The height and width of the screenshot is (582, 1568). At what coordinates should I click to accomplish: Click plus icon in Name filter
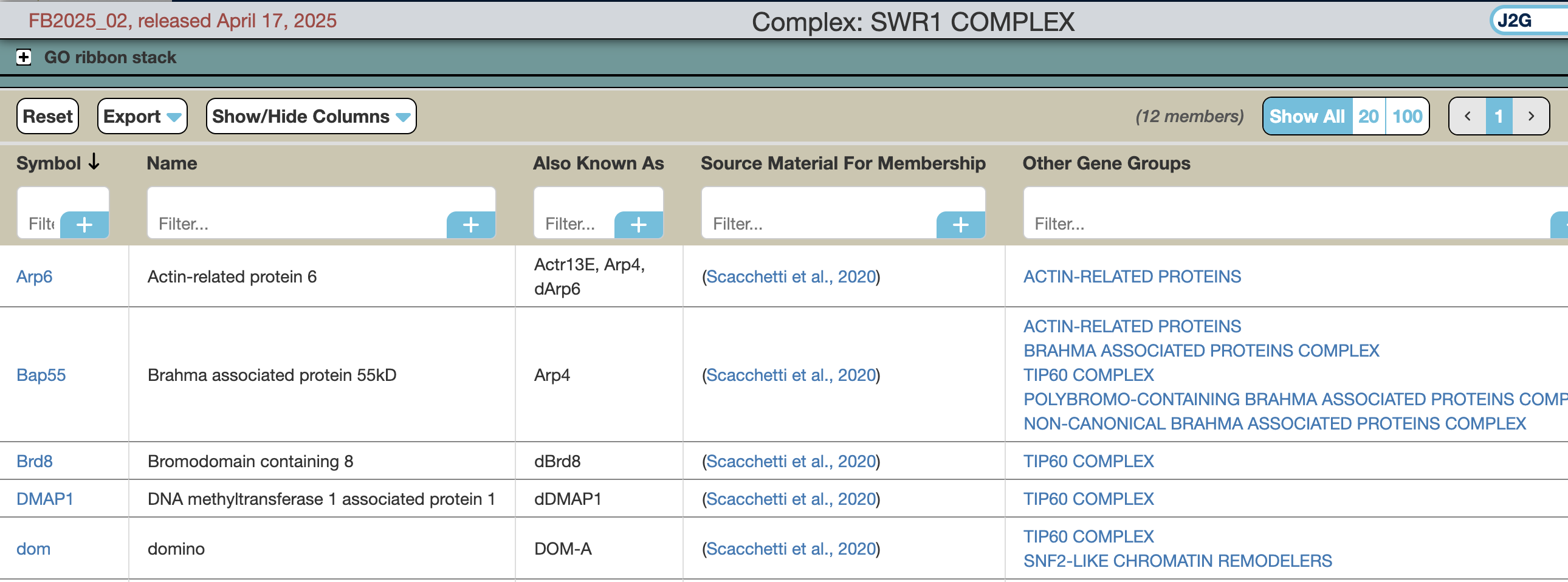click(x=470, y=224)
